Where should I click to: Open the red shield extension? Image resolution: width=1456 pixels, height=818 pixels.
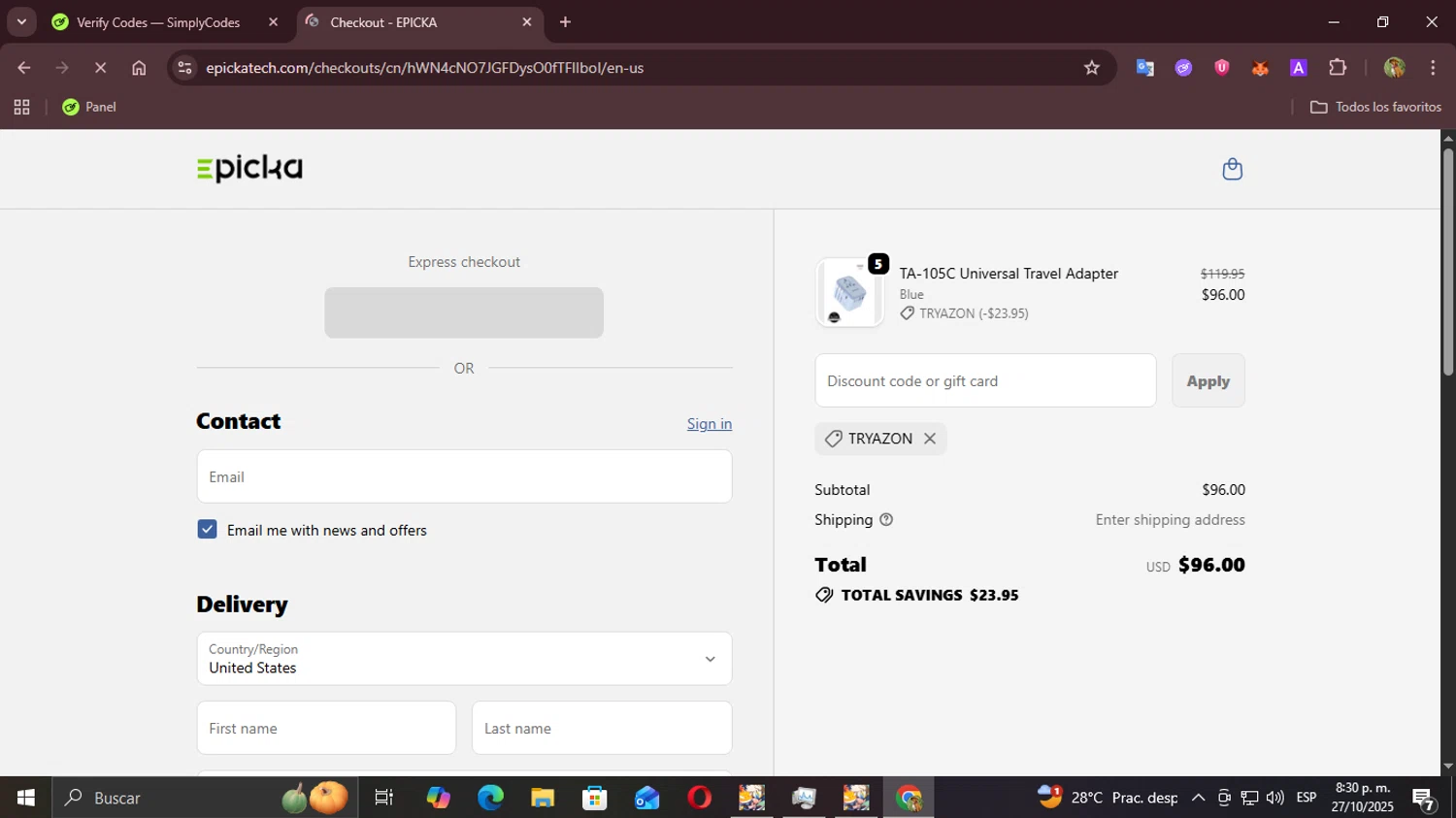click(1222, 68)
